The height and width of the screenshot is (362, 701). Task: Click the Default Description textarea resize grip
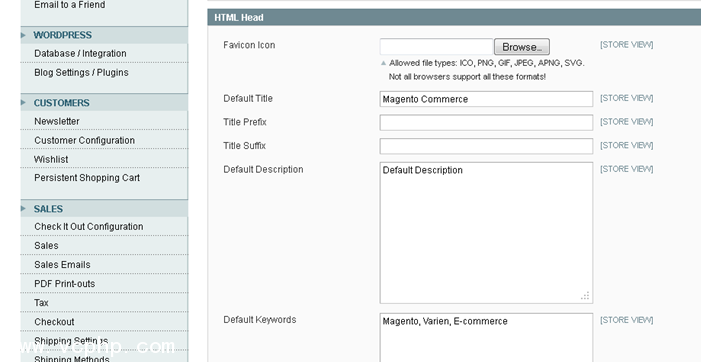click(585, 296)
